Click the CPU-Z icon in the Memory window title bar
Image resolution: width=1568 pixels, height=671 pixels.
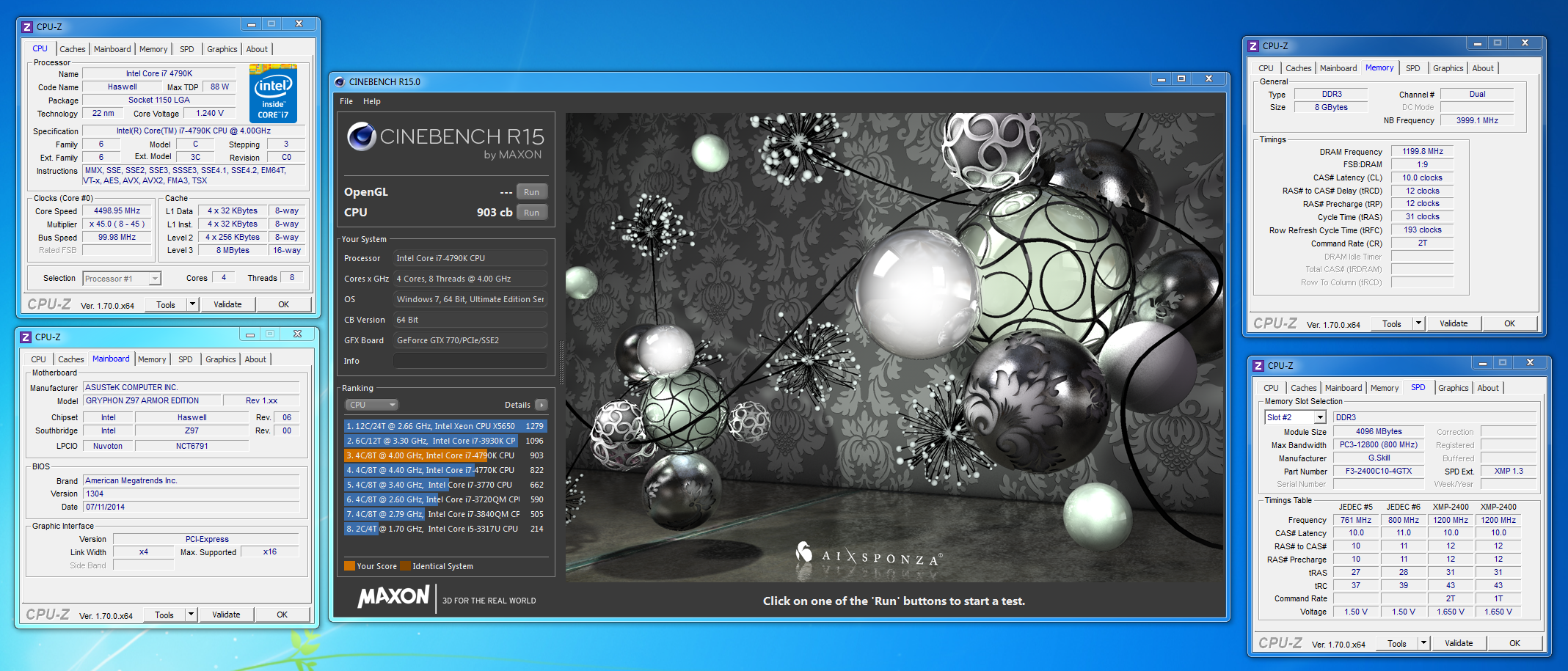(x=1253, y=46)
